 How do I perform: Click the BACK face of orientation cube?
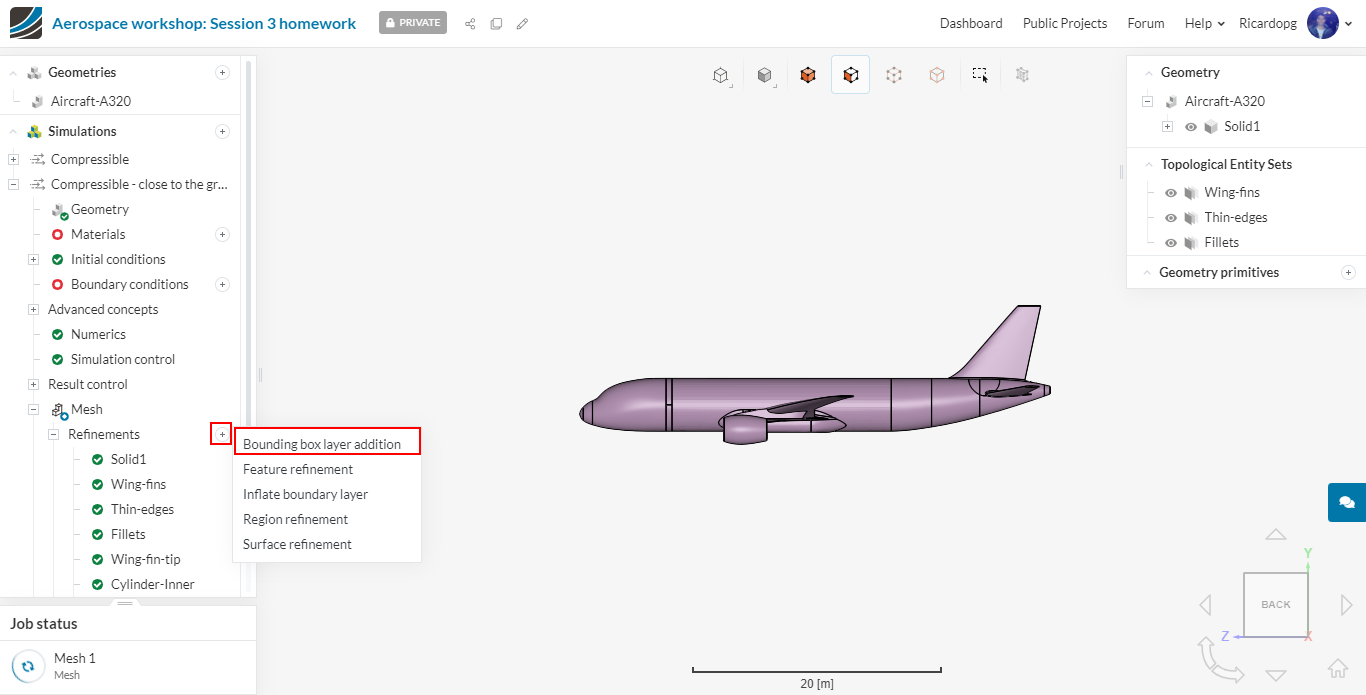[x=1276, y=604]
